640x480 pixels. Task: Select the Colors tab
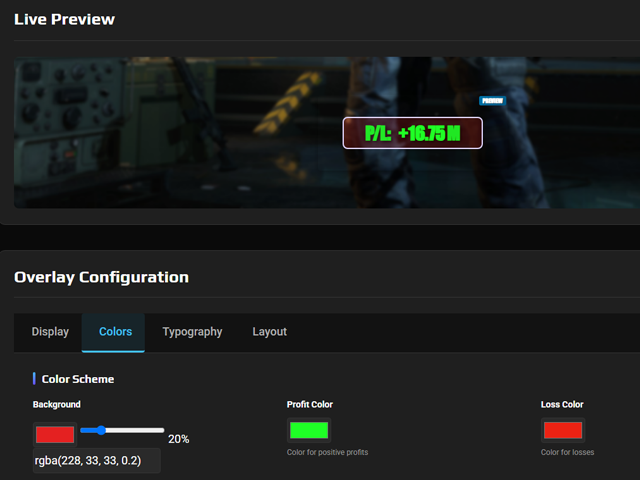pyautogui.click(x=115, y=332)
